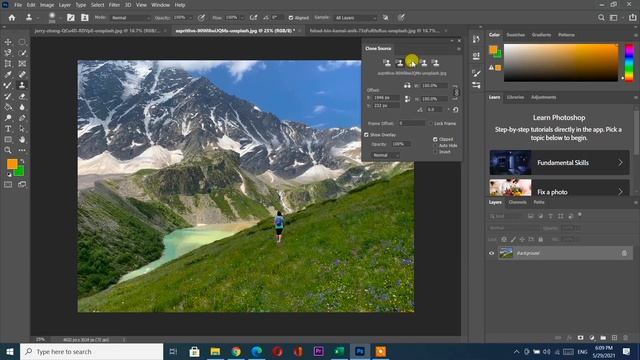The image size is (640, 360).
Task: Open the Sample All Layers dropdown
Action: (x=355, y=18)
